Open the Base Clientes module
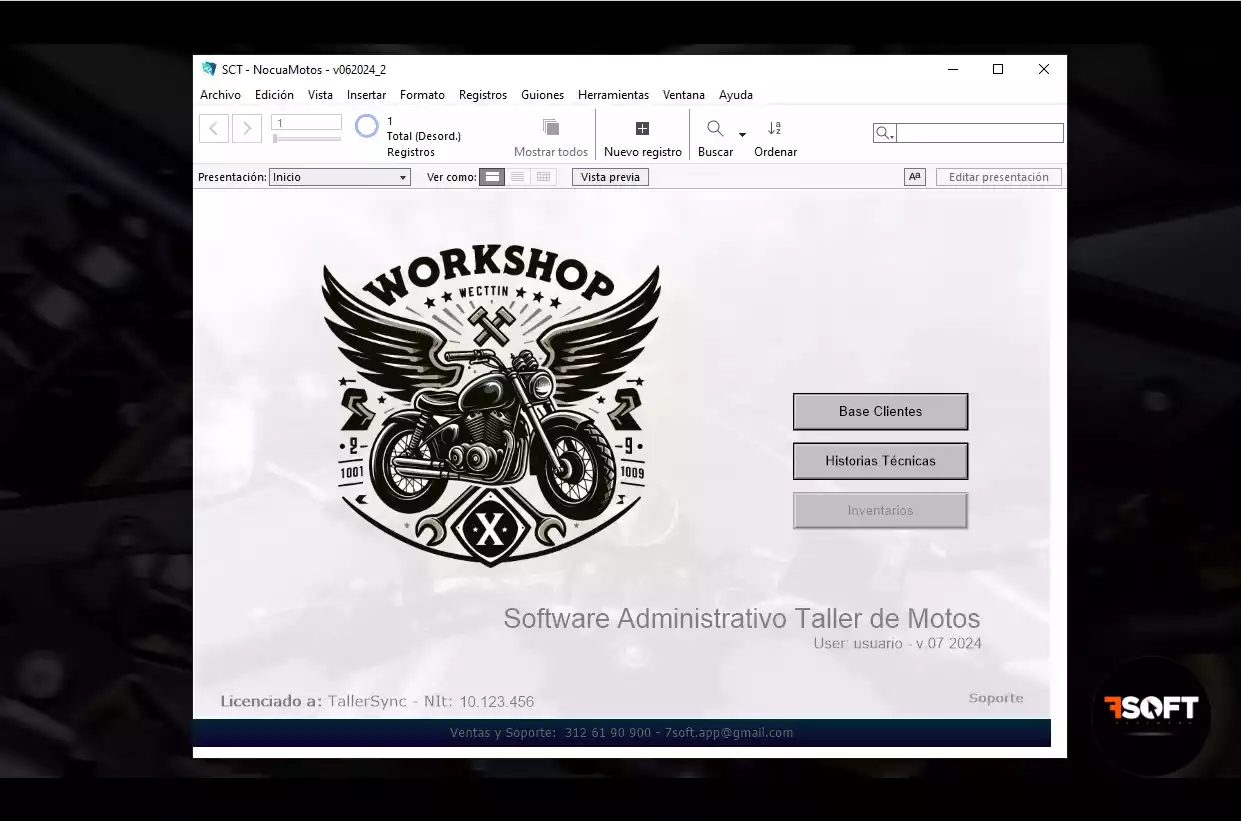The width and height of the screenshot is (1241, 821). [x=880, y=411]
